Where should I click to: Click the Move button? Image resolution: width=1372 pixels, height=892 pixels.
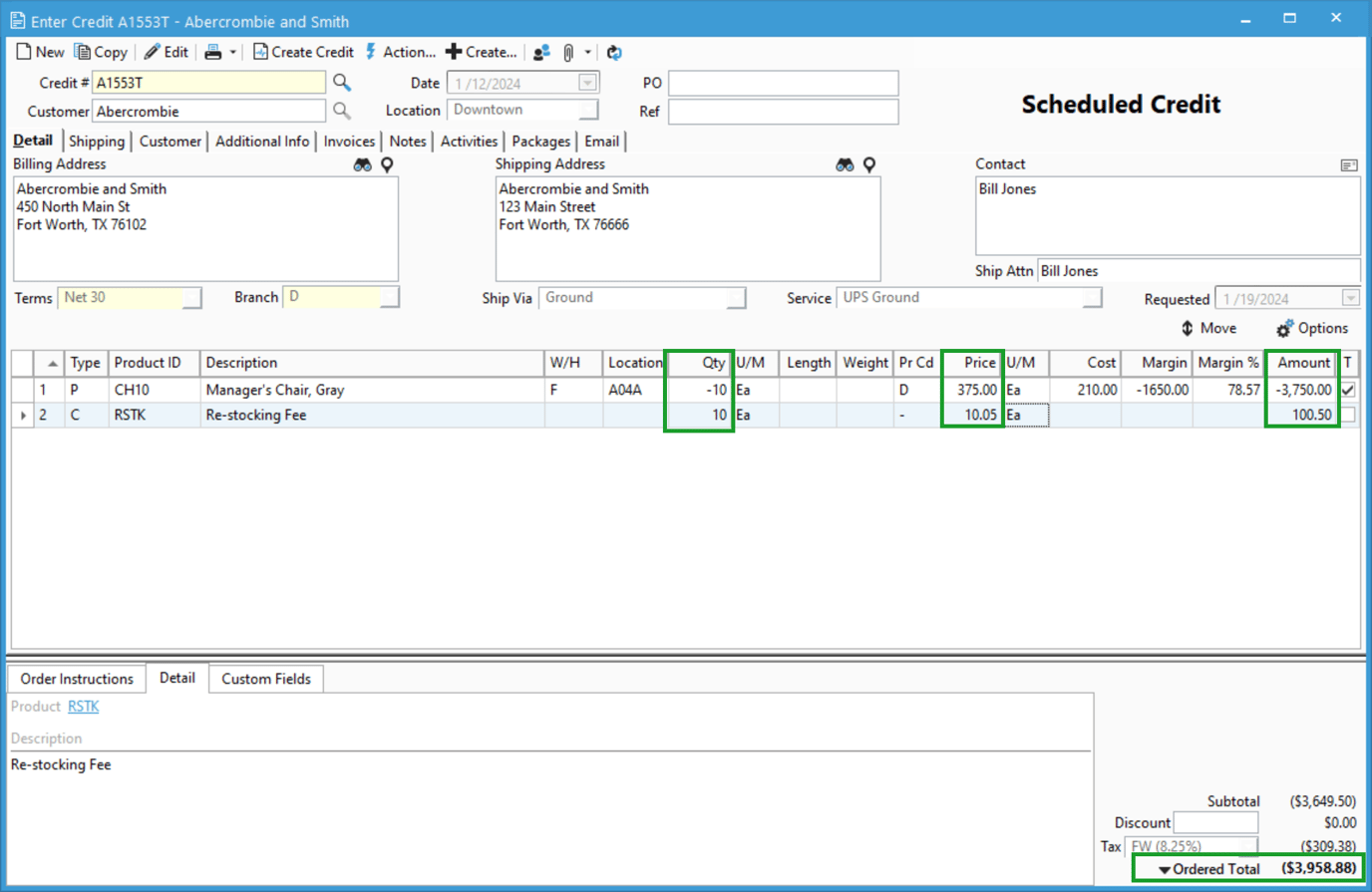pyautogui.click(x=1208, y=328)
